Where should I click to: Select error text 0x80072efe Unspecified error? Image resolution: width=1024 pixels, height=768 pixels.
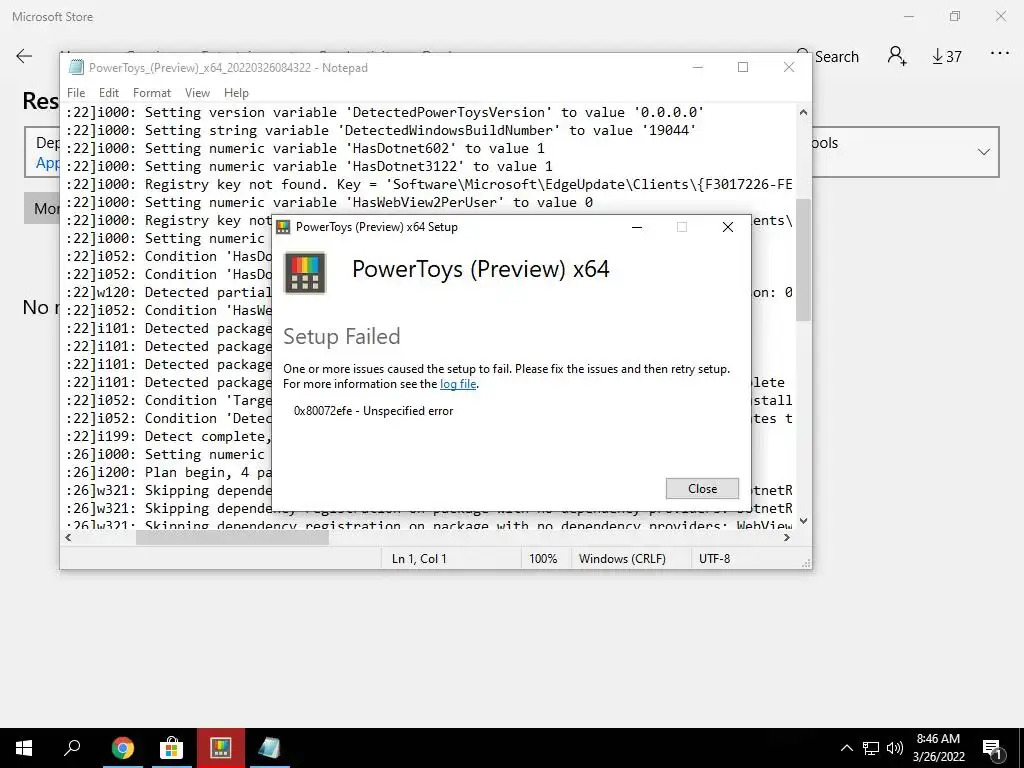(373, 411)
